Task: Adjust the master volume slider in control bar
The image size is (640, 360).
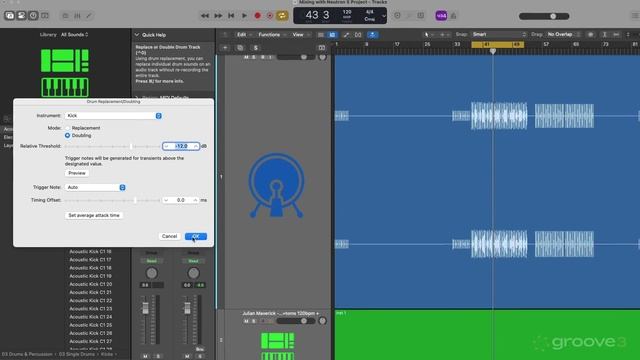Action: point(544,16)
